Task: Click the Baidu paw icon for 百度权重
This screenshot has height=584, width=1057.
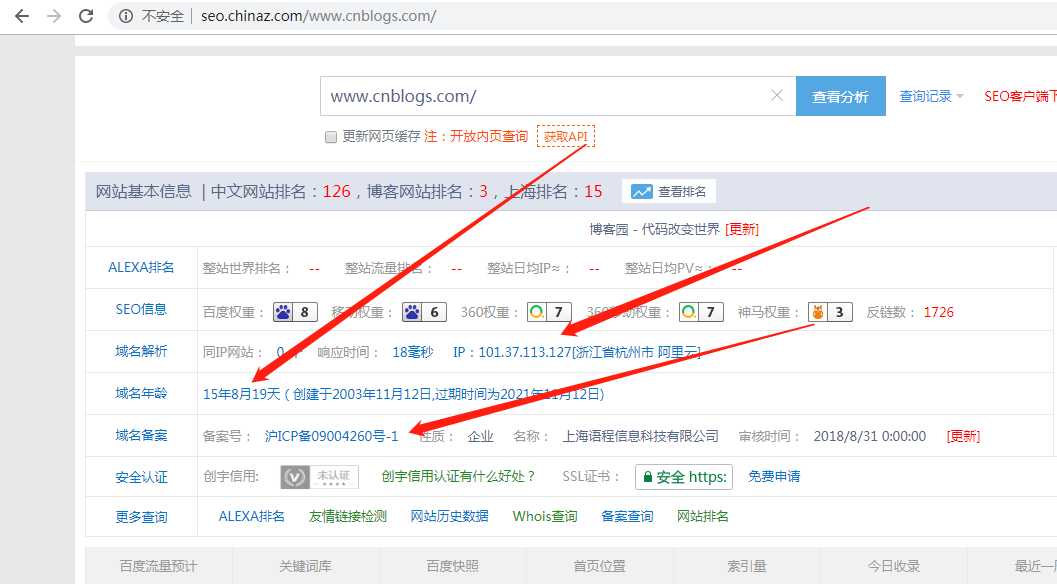Action: point(283,312)
